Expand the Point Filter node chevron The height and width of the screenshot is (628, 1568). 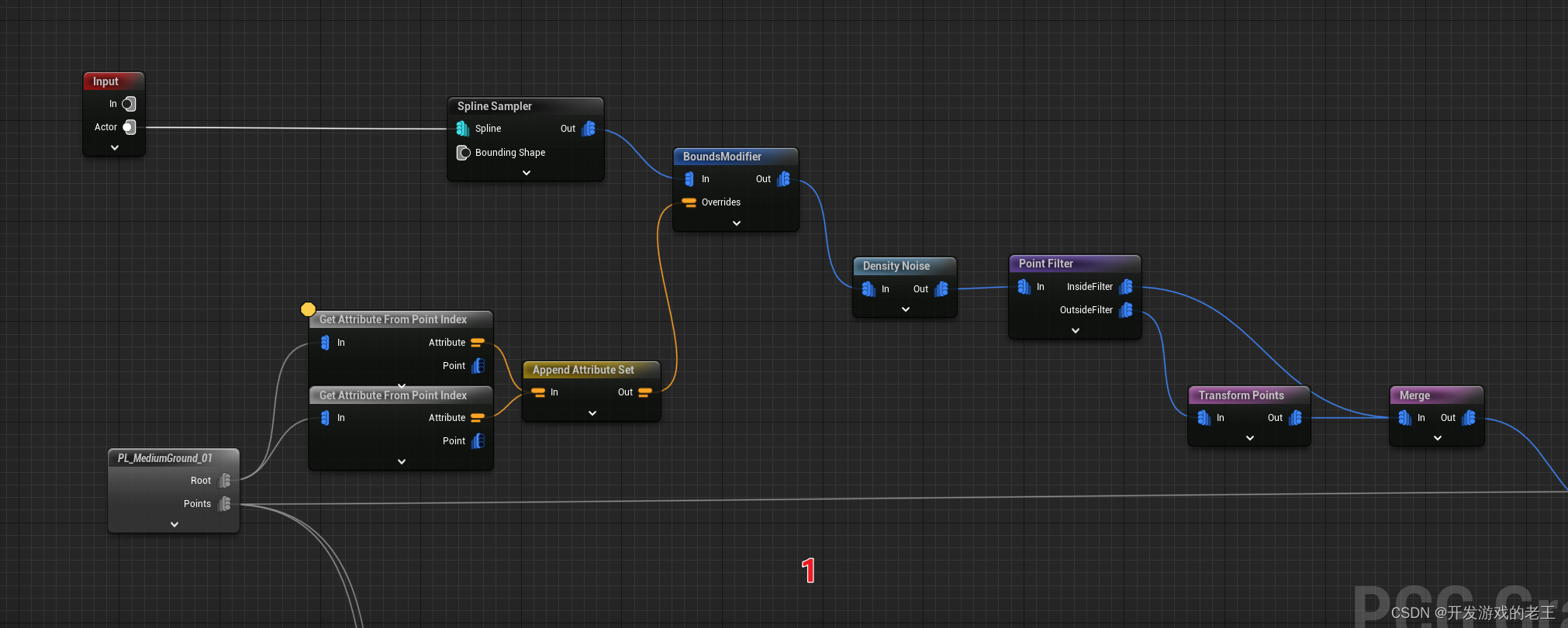[x=1076, y=330]
